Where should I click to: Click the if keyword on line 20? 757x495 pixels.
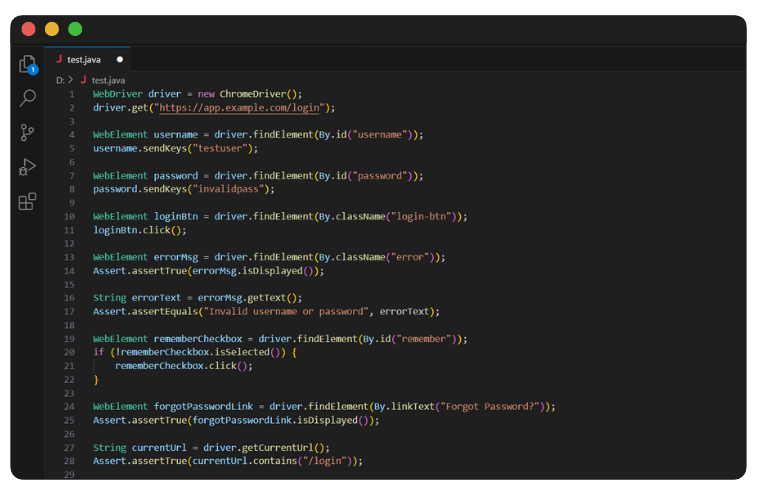coord(98,352)
